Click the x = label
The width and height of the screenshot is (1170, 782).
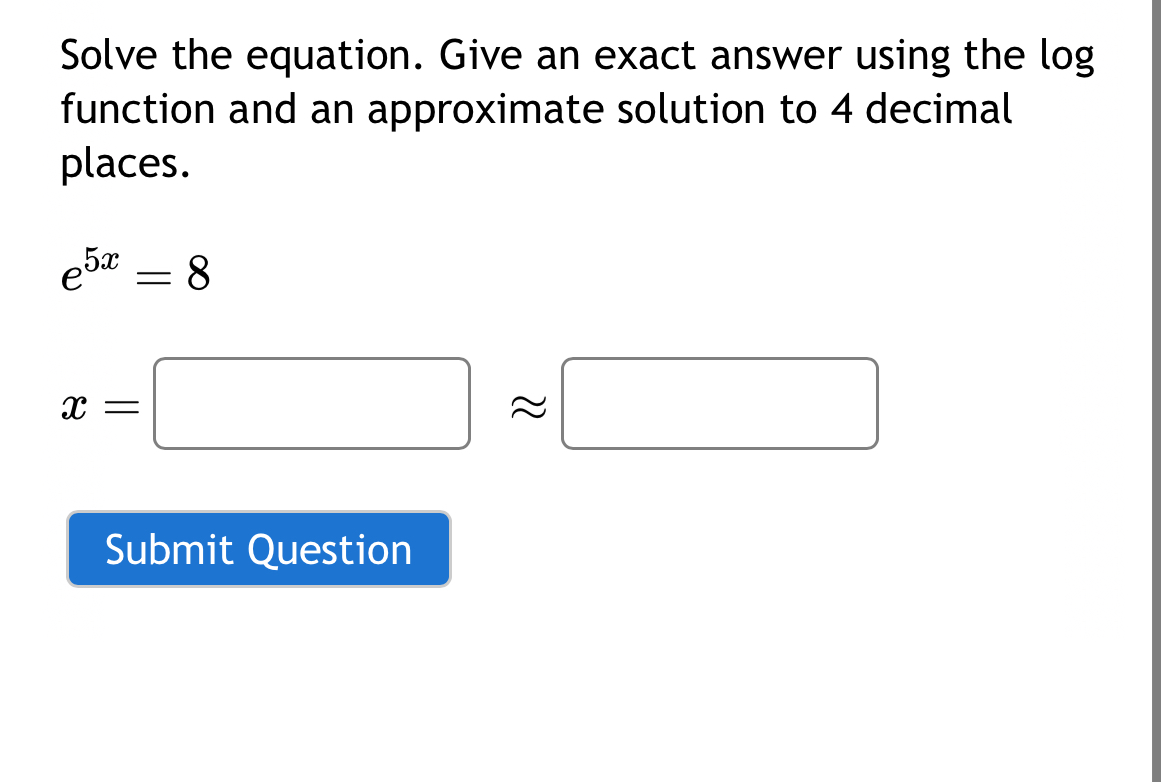[98, 404]
